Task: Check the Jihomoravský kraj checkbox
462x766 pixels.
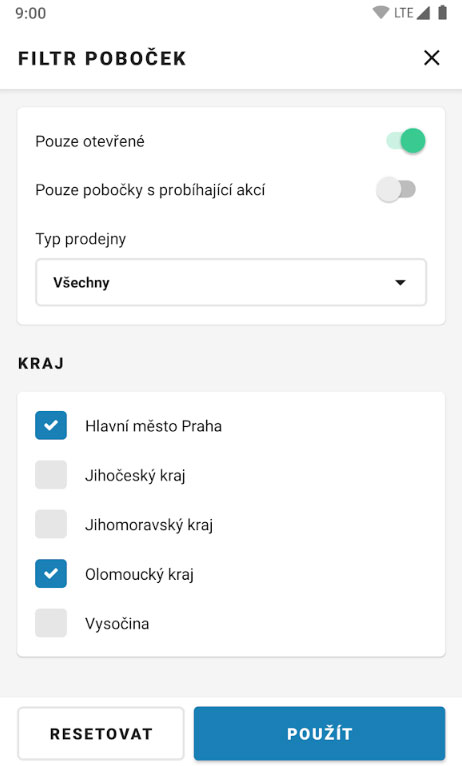Action: pos(51,524)
